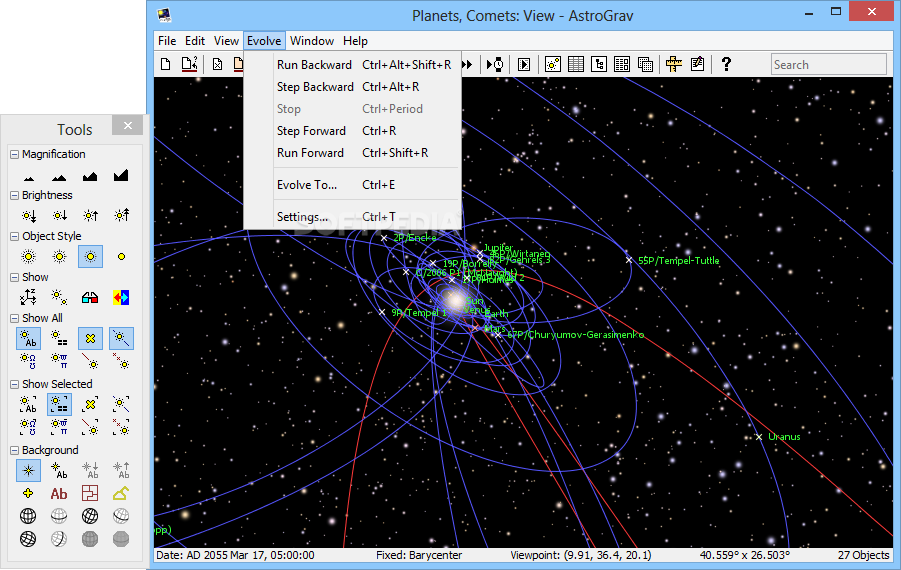Screen dimensions: 901x570
Task: Close the Tools panel
Action: pyautogui.click(x=128, y=125)
